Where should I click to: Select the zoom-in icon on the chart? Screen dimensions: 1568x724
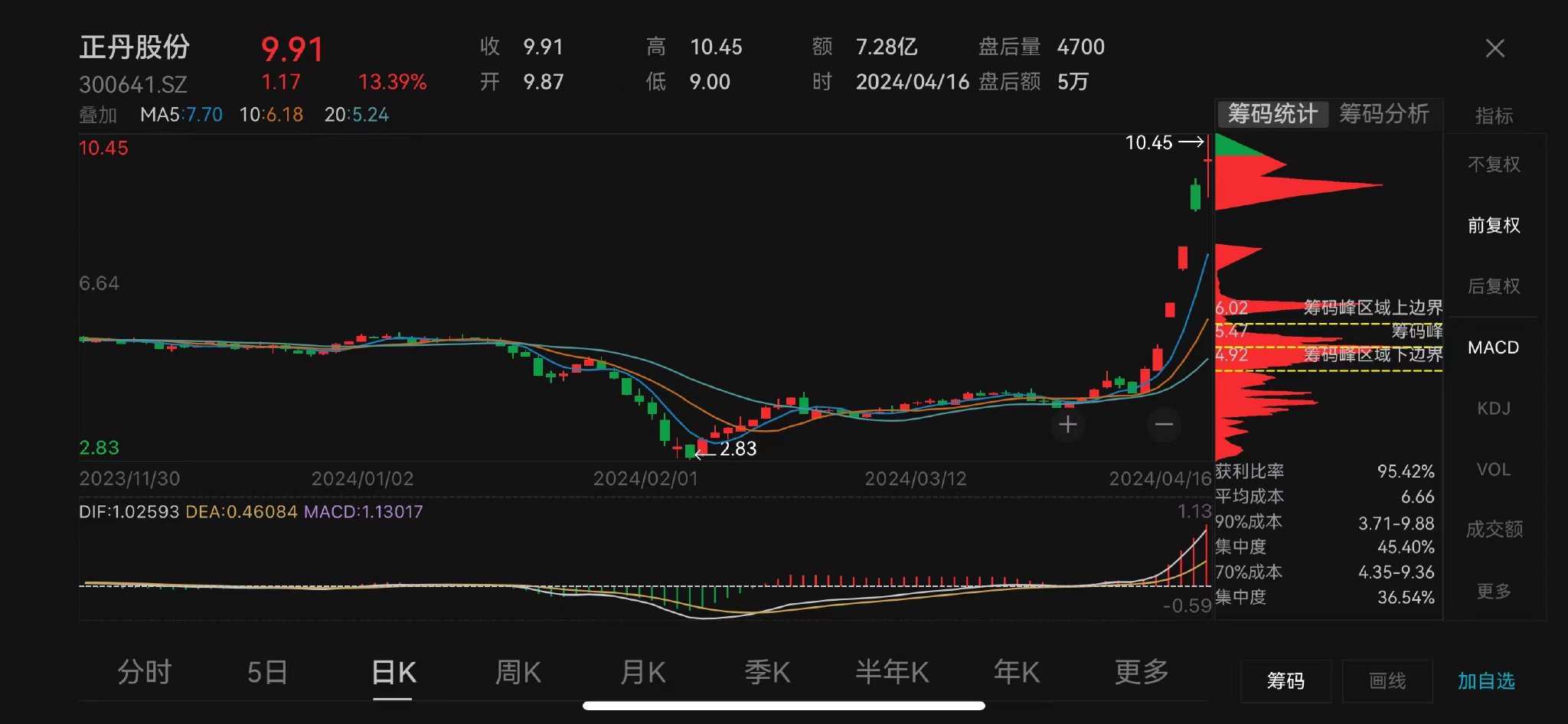point(1067,424)
